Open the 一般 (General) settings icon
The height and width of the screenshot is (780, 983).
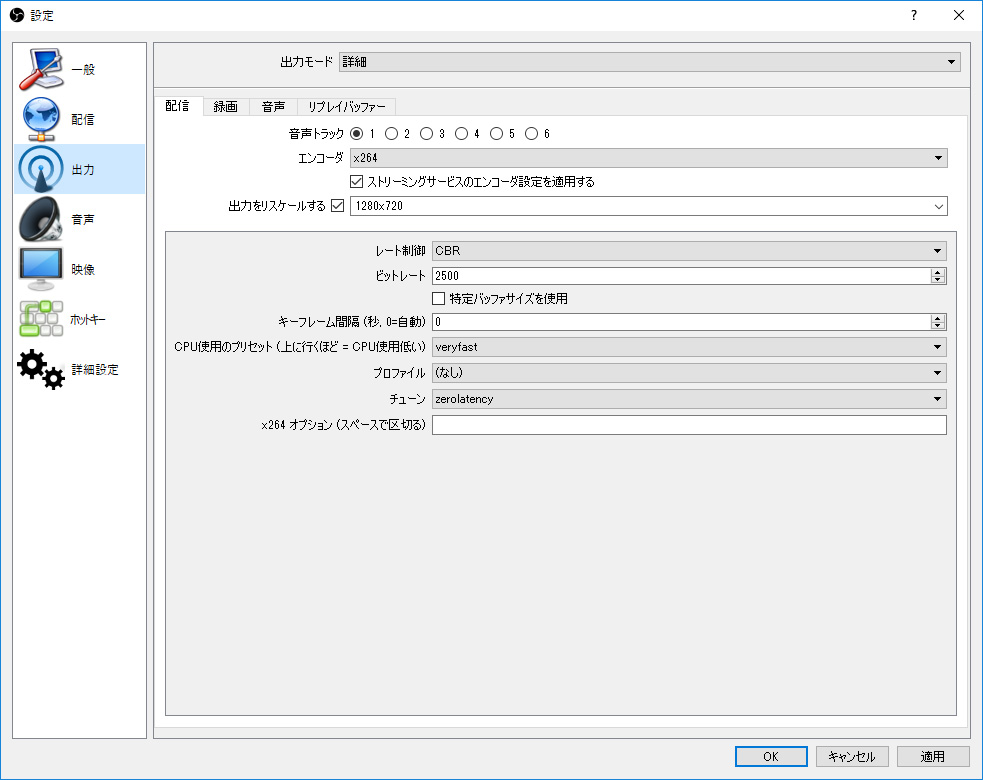41,69
